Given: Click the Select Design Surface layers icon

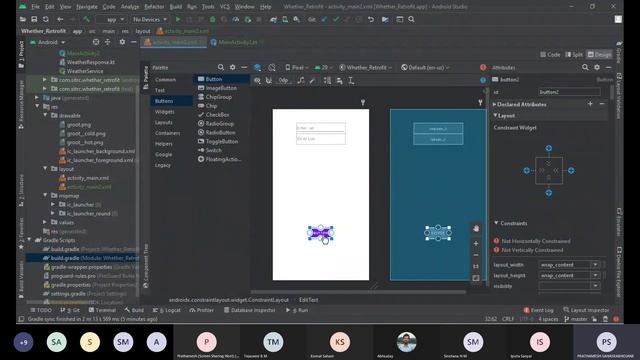Looking at the screenshot, I should click(257, 67).
